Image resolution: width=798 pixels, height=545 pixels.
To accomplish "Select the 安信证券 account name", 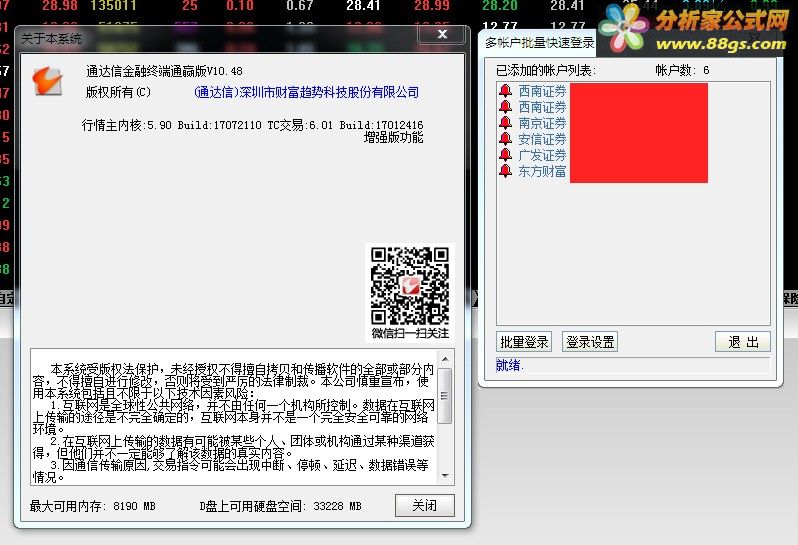I will coord(542,139).
